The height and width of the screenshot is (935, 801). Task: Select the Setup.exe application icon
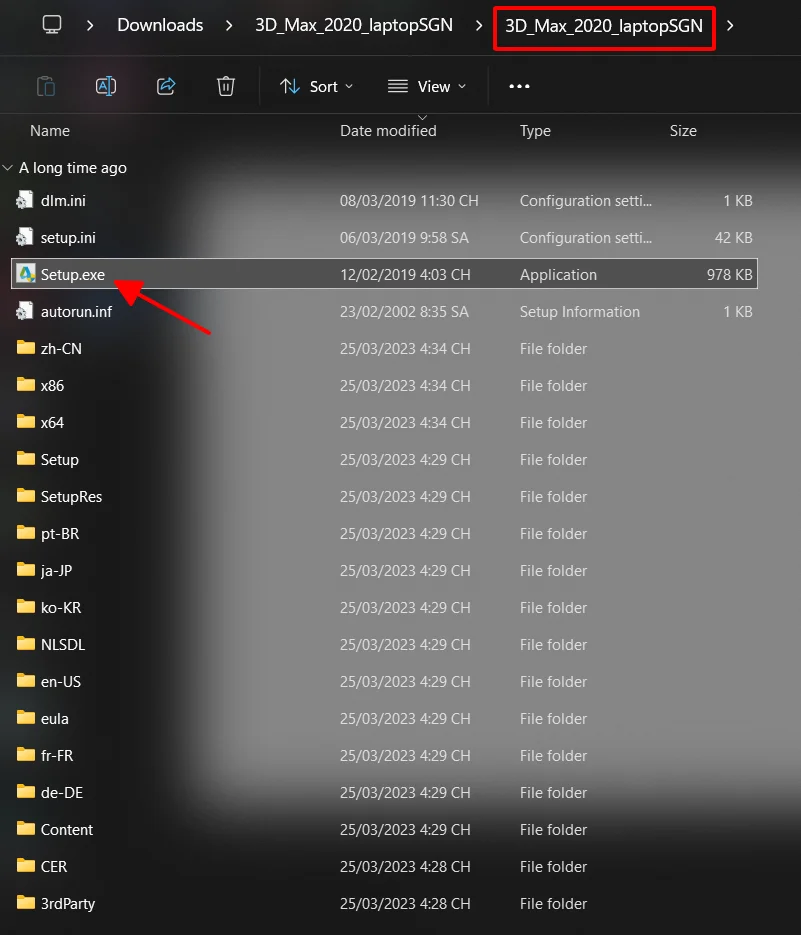(x=26, y=275)
